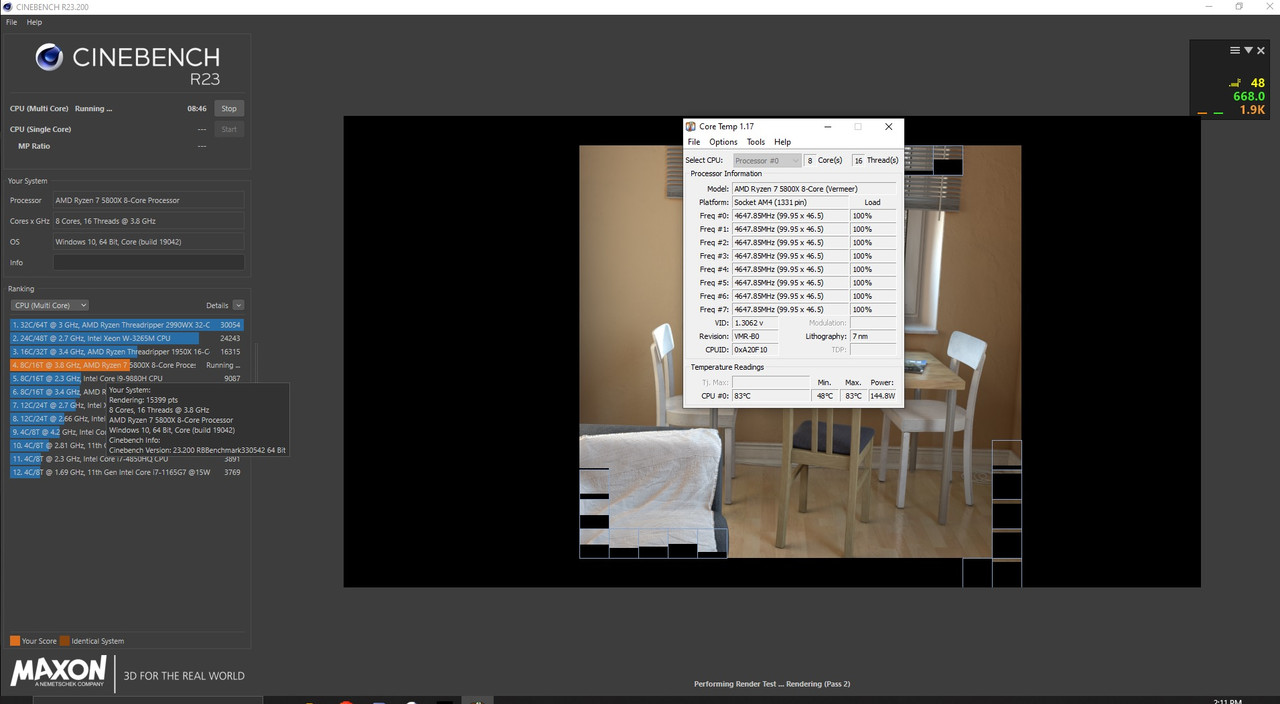Click the overlay widget collapse triangle icon
Screen dimensions: 1280x704
coord(1248,50)
